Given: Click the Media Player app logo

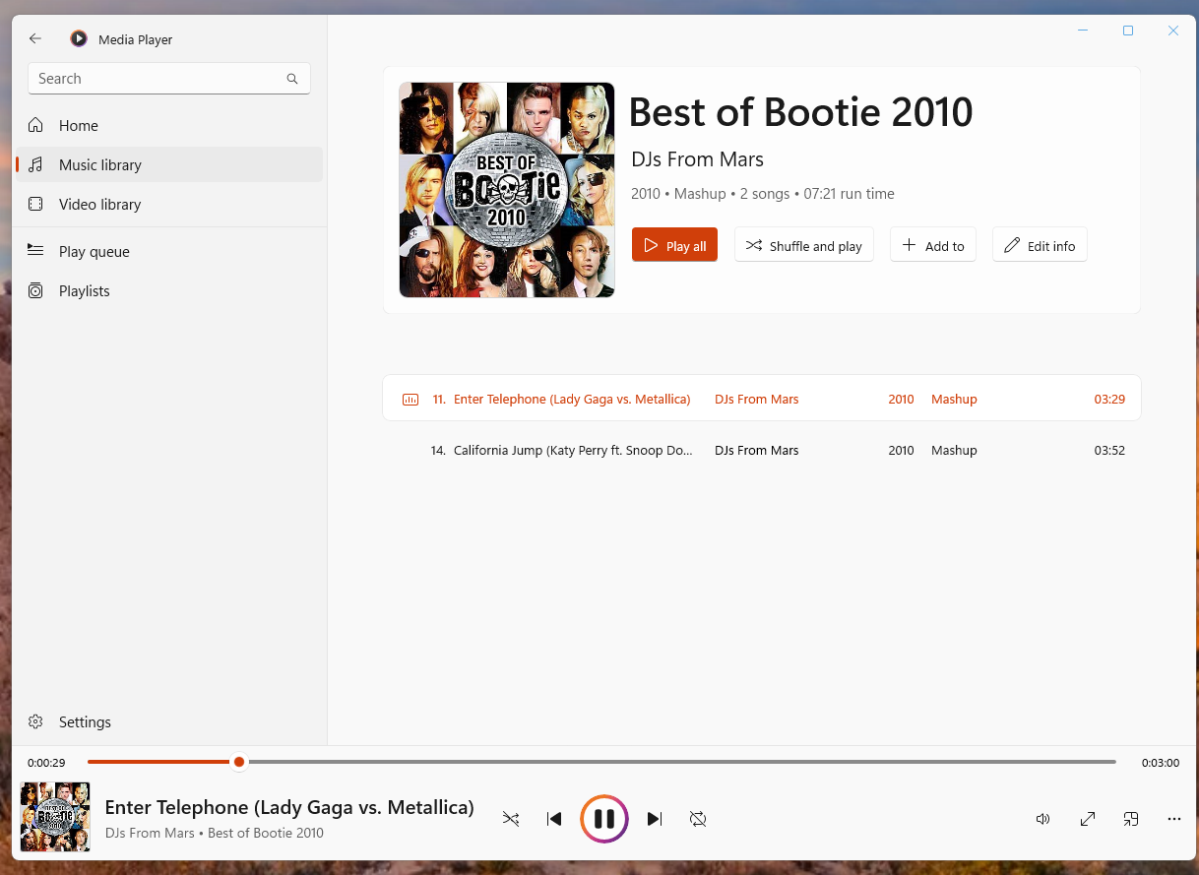Looking at the screenshot, I should click(78, 38).
